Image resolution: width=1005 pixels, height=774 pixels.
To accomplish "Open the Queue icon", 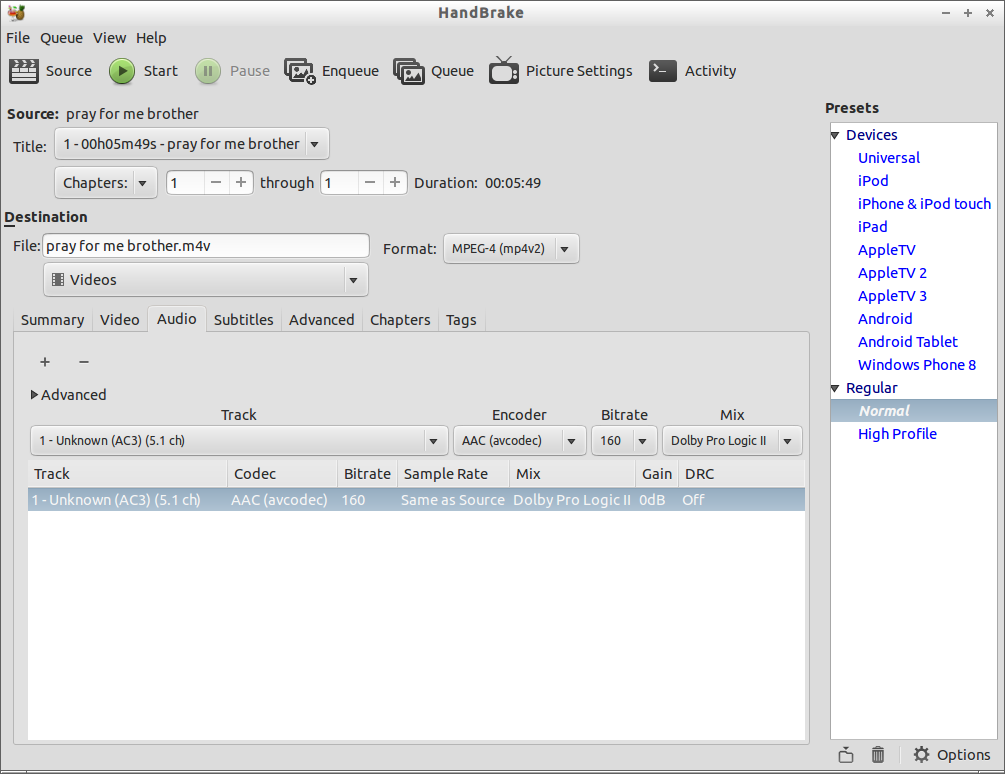I will 409,71.
